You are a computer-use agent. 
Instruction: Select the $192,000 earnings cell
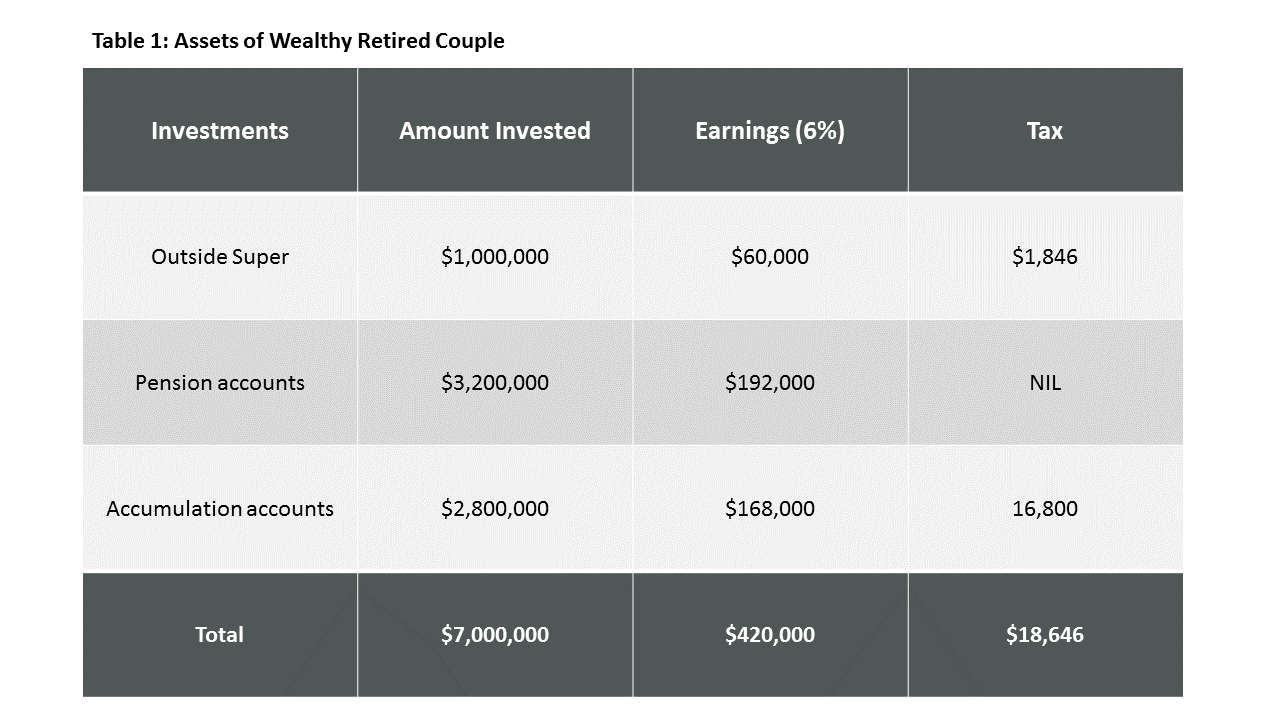click(770, 383)
